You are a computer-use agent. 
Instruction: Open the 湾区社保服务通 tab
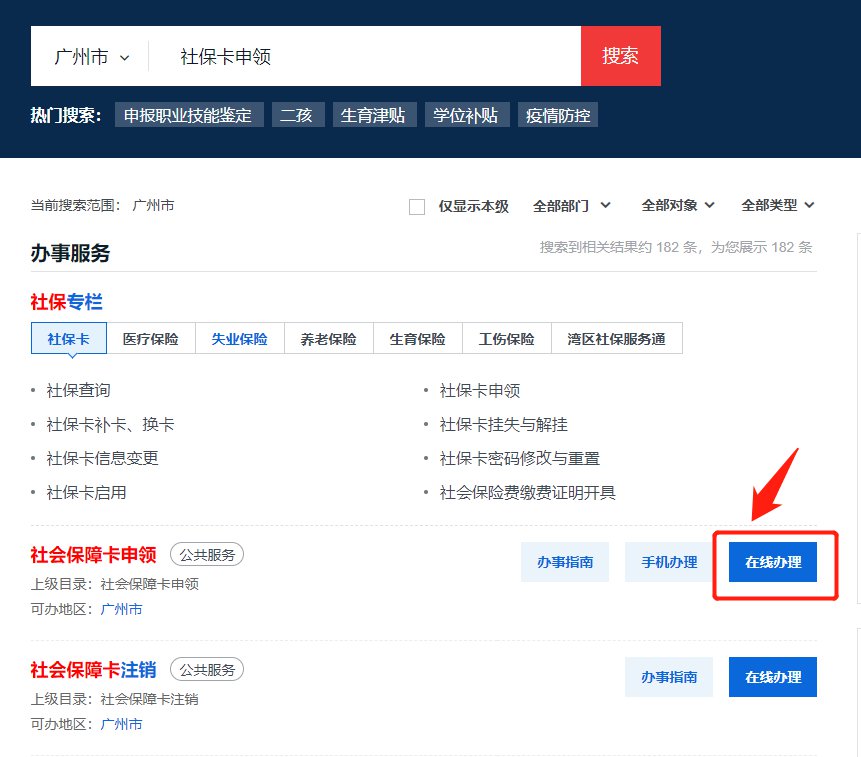[x=616, y=339]
